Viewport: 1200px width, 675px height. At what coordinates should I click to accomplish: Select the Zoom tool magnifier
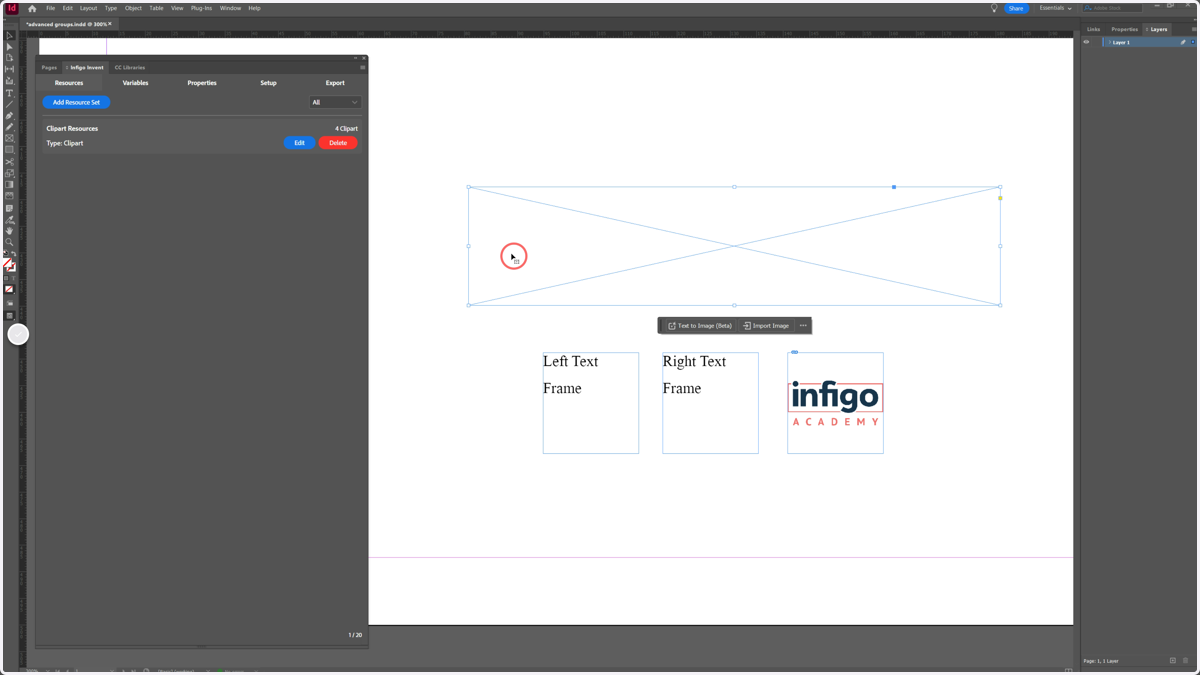[9, 242]
